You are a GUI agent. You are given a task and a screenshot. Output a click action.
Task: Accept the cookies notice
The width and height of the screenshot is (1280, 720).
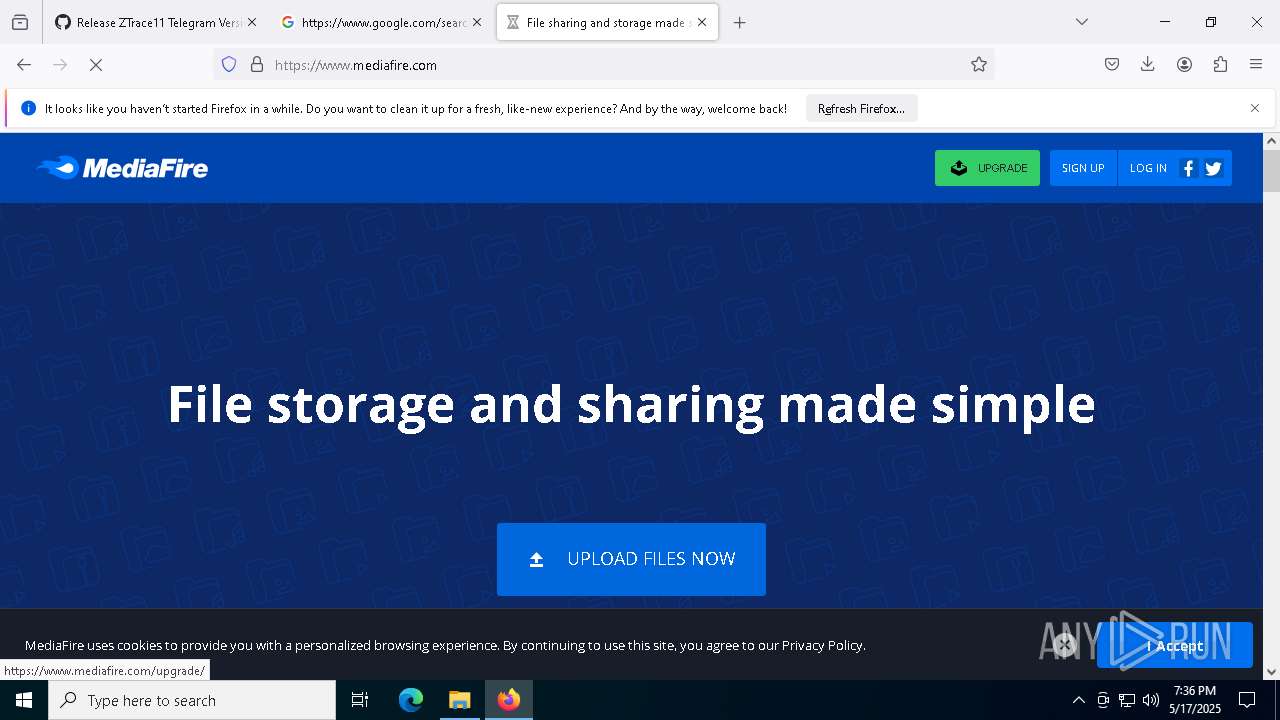pos(1174,646)
